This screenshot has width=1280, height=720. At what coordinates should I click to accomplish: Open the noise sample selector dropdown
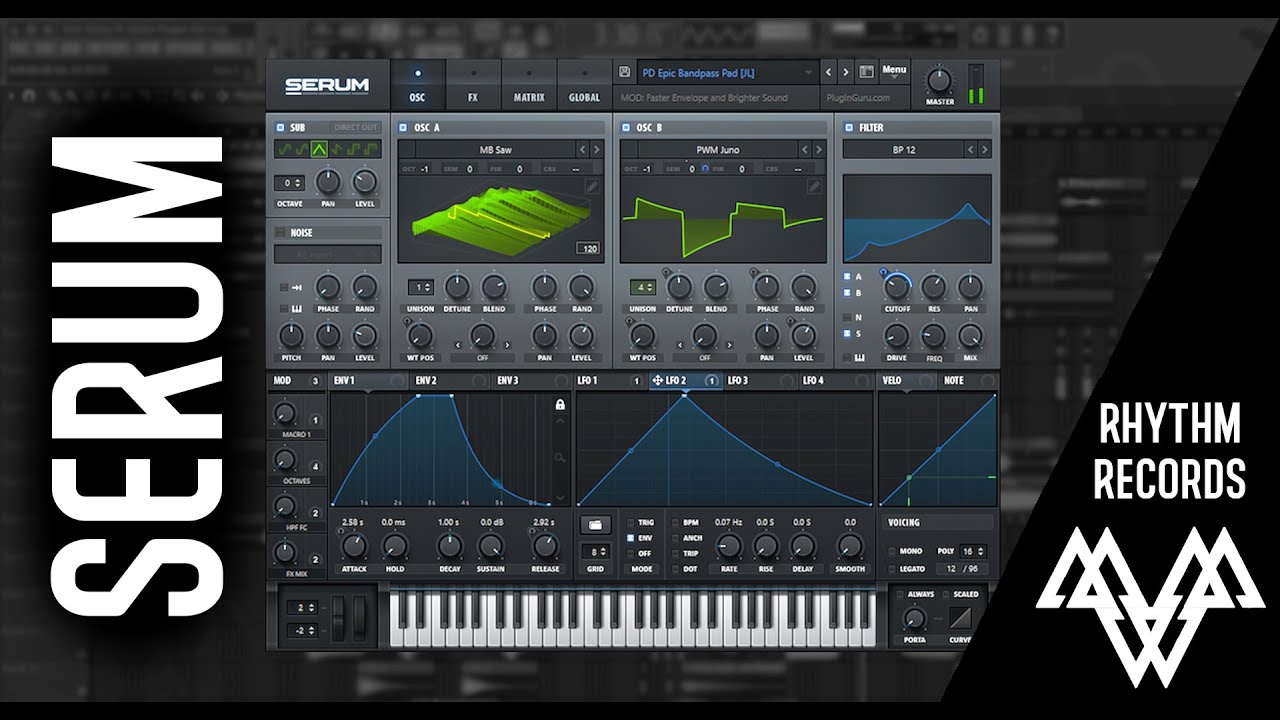click(x=328, y=255)
